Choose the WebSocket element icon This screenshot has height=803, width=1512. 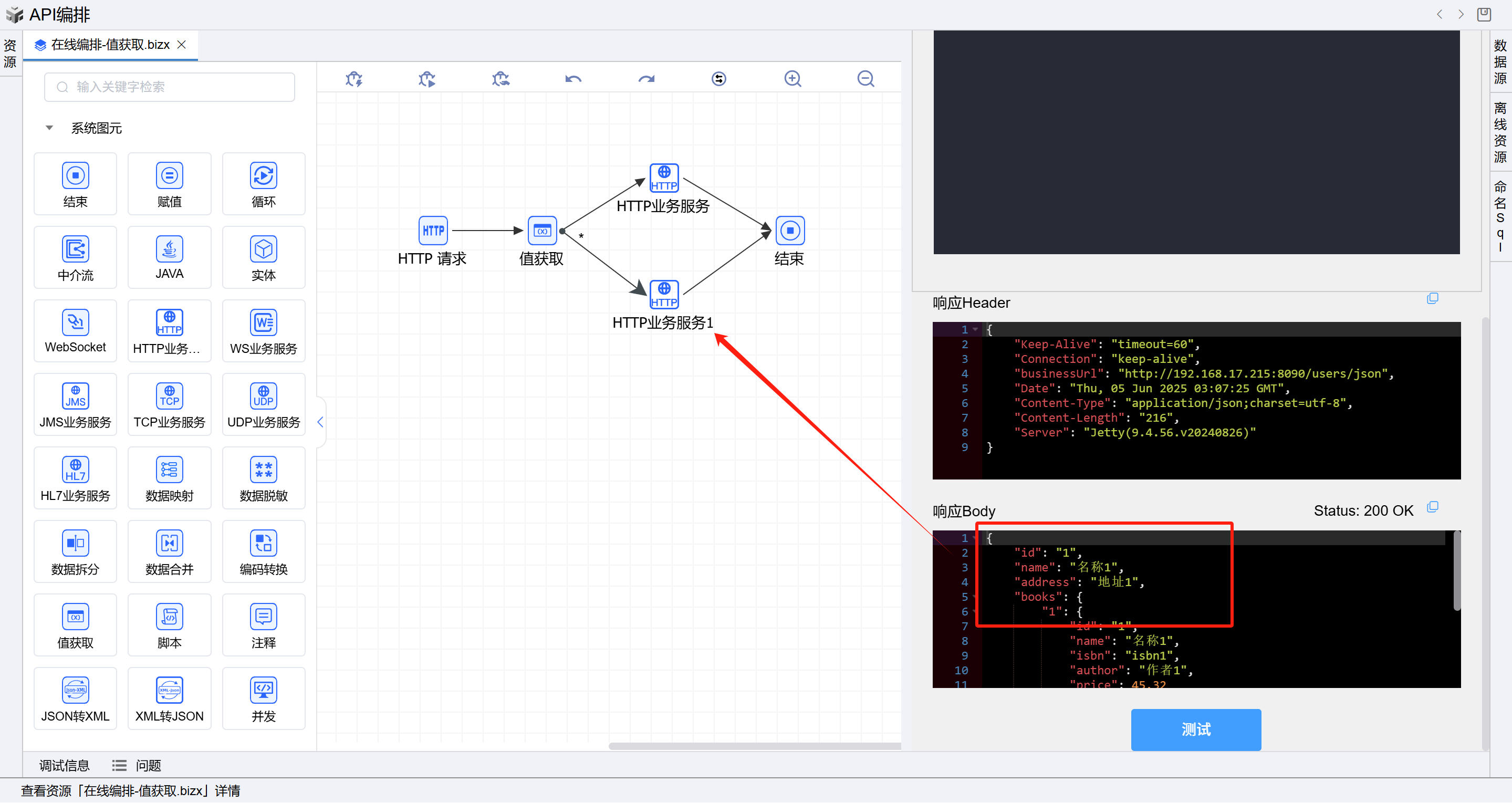(75, 322)
